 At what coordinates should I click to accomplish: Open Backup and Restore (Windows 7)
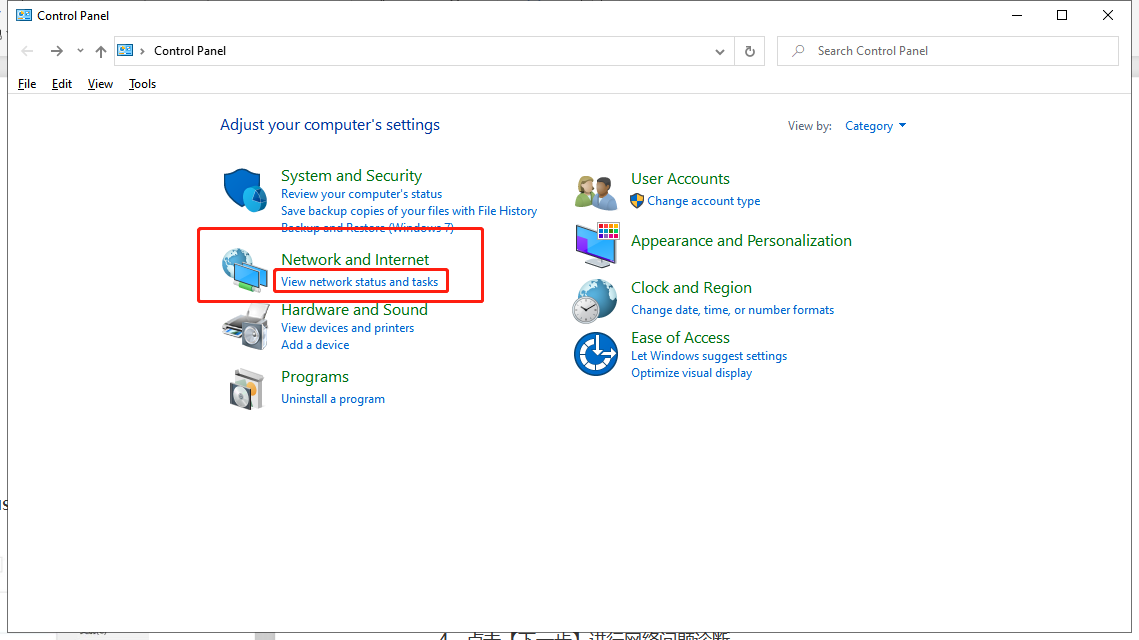[x=368, y=227]
